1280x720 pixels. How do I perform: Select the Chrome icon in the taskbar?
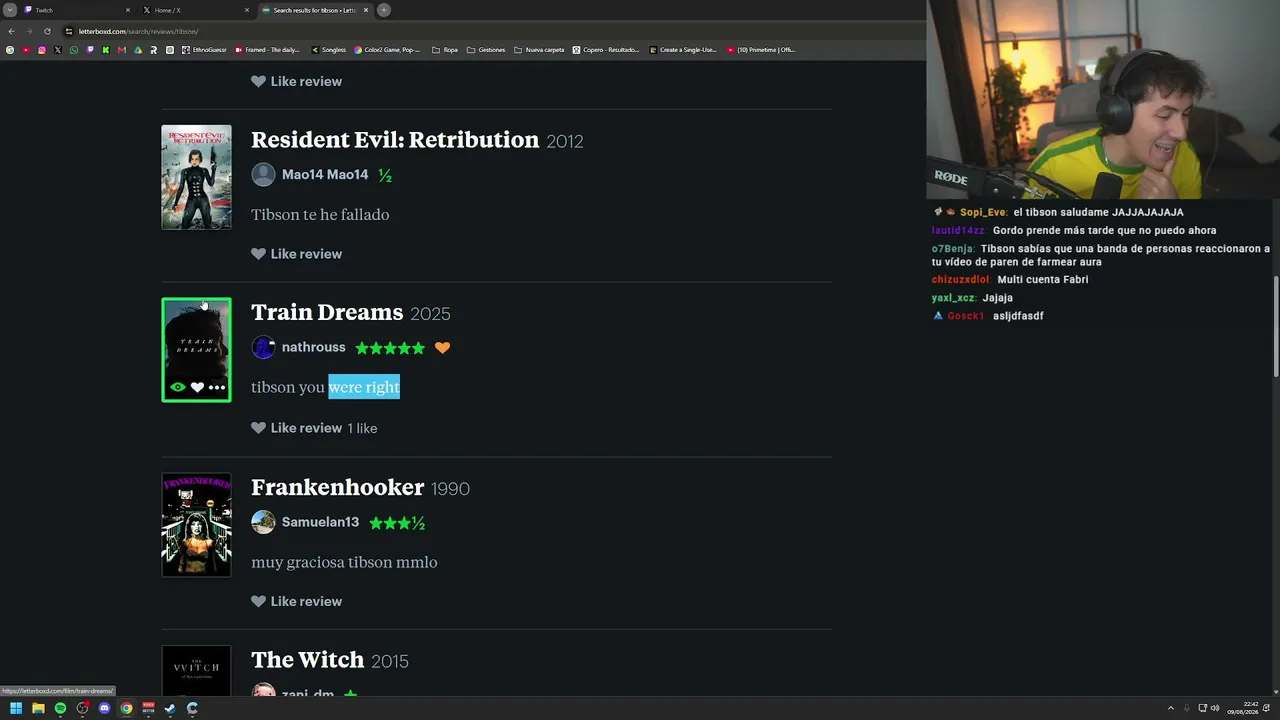click(126, 708)
